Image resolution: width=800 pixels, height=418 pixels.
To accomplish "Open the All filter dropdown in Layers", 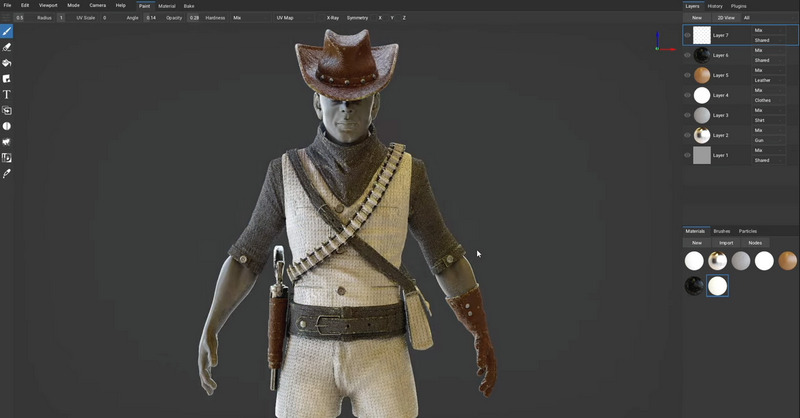I will tap(746, 17).
